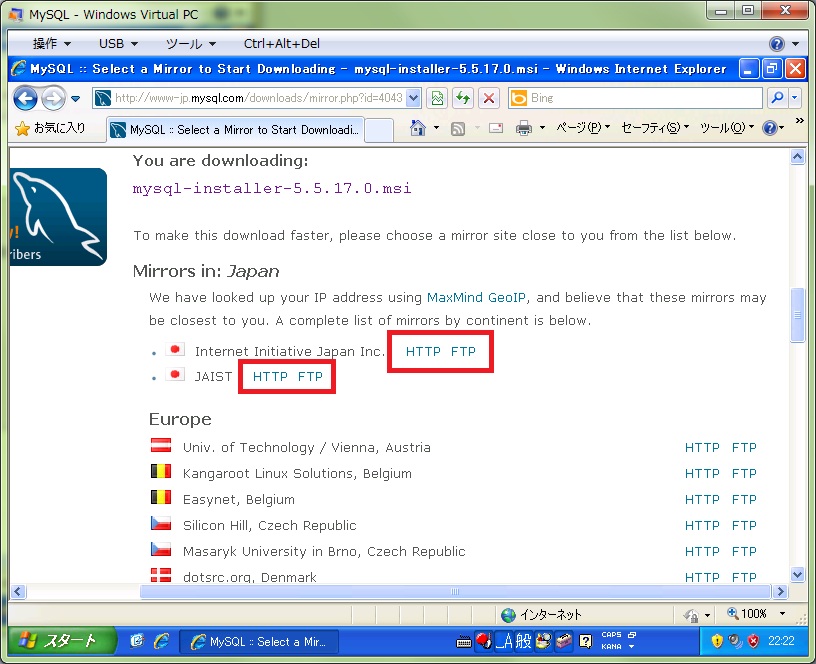Open the 操作 menu in Virtual PC
The height and width of the screenshot is (664, 816).
(x=52, y=44)
